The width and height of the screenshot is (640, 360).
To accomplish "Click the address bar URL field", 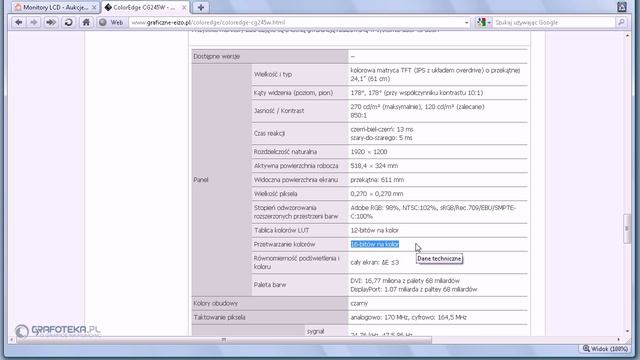I will [297, 22].
